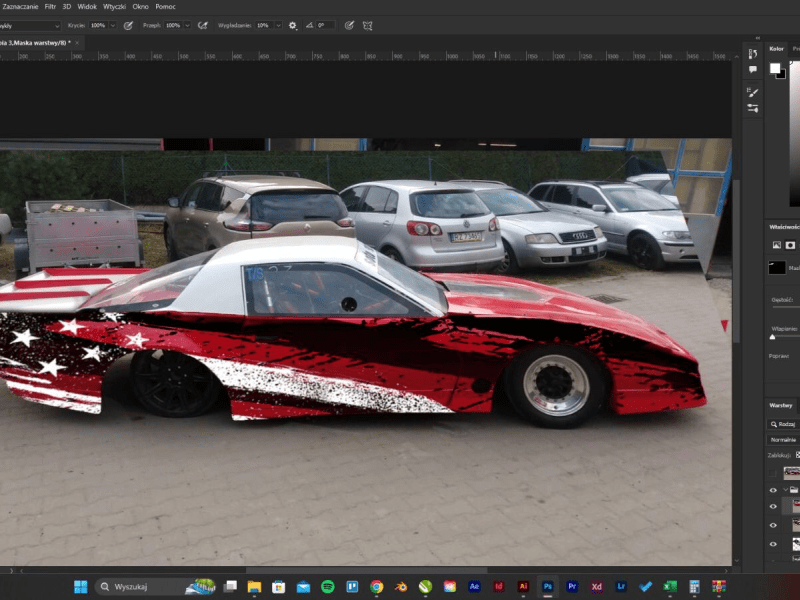This screenshot has height=600, width=800.
Task: Open the Filtr menu
Action: [50, 7]
